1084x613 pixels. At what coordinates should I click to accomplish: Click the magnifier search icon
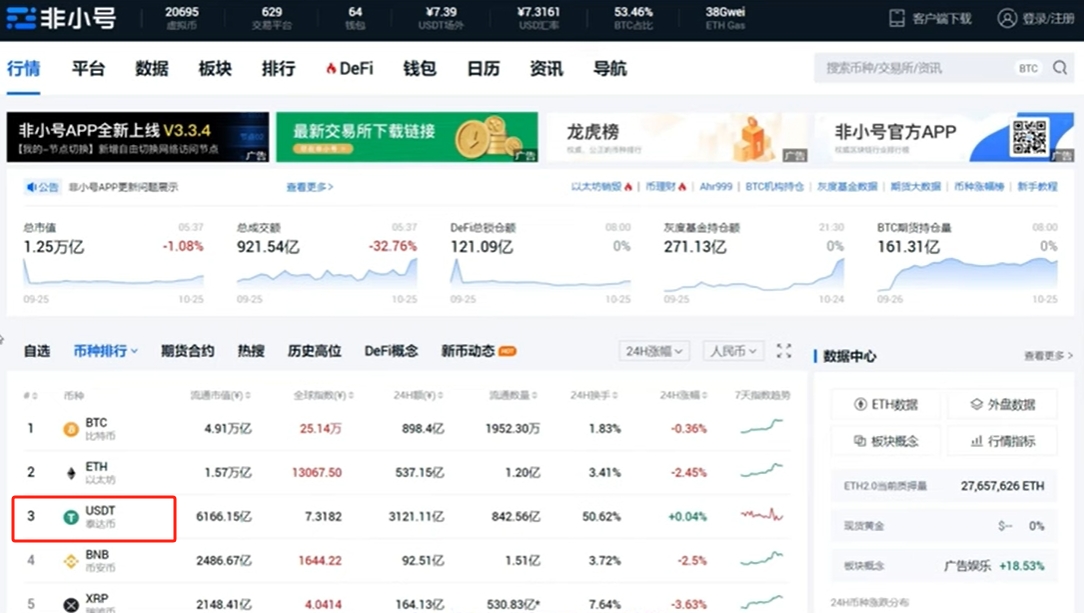click(1060, 68)
